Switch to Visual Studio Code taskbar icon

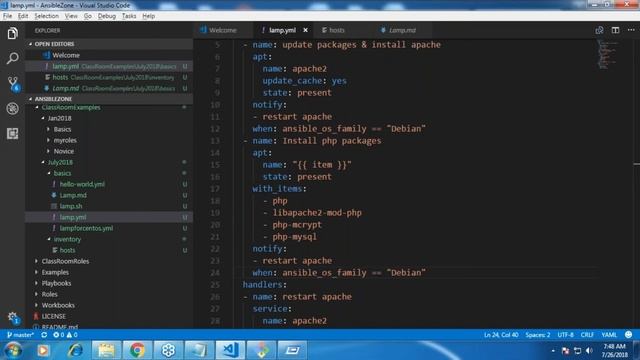[x=230, y=350]
